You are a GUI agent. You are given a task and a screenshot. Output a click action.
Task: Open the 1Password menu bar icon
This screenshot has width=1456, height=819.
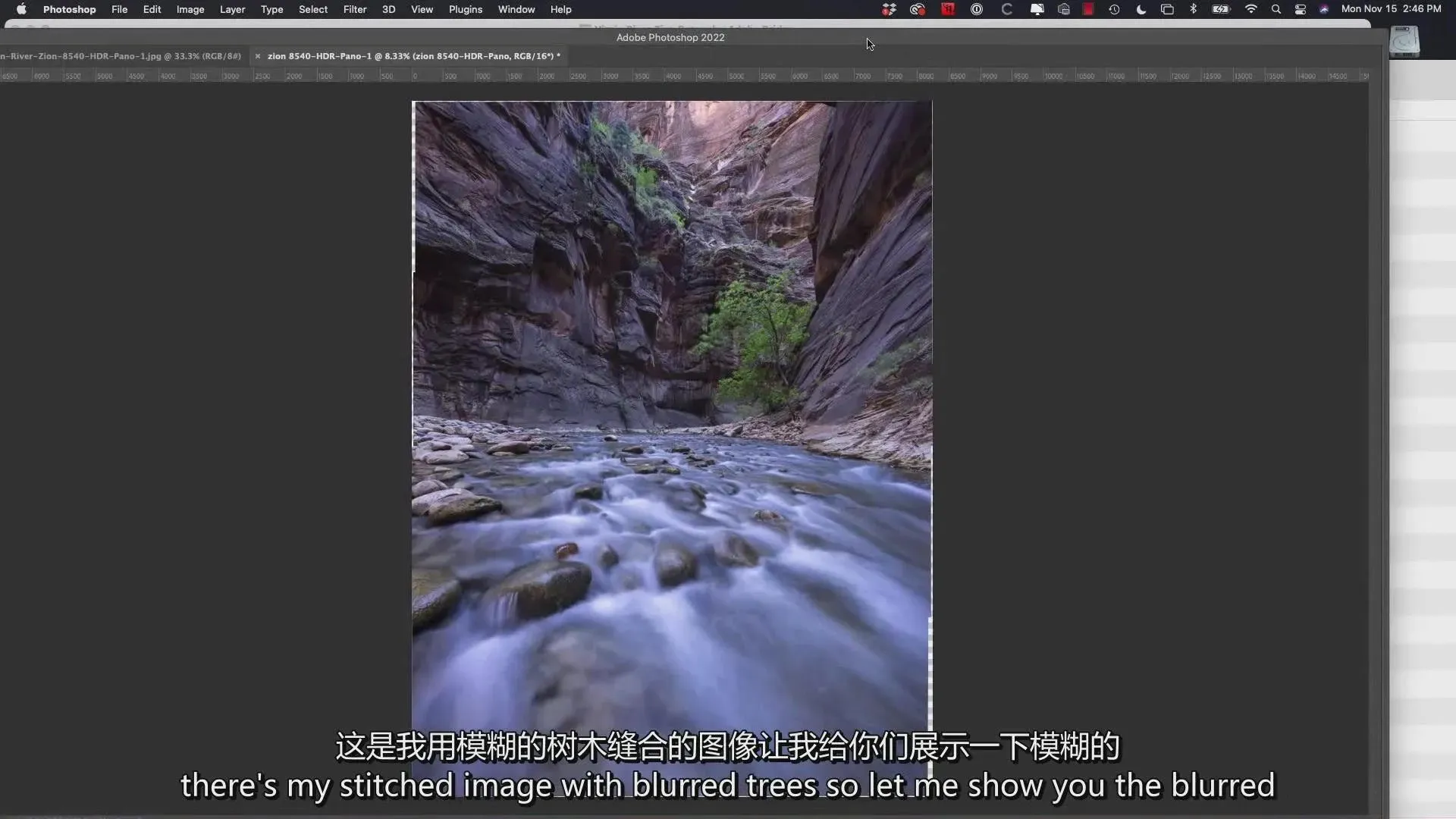[x=977, y=9]
